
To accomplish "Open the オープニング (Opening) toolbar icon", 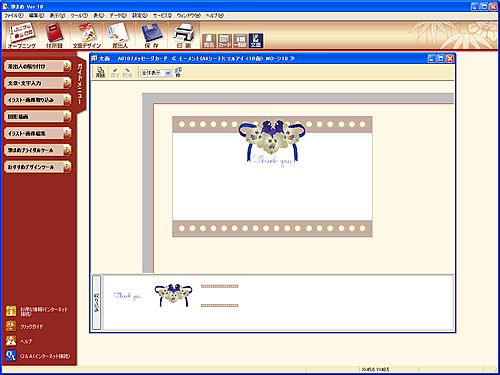I will click(21, 35).
